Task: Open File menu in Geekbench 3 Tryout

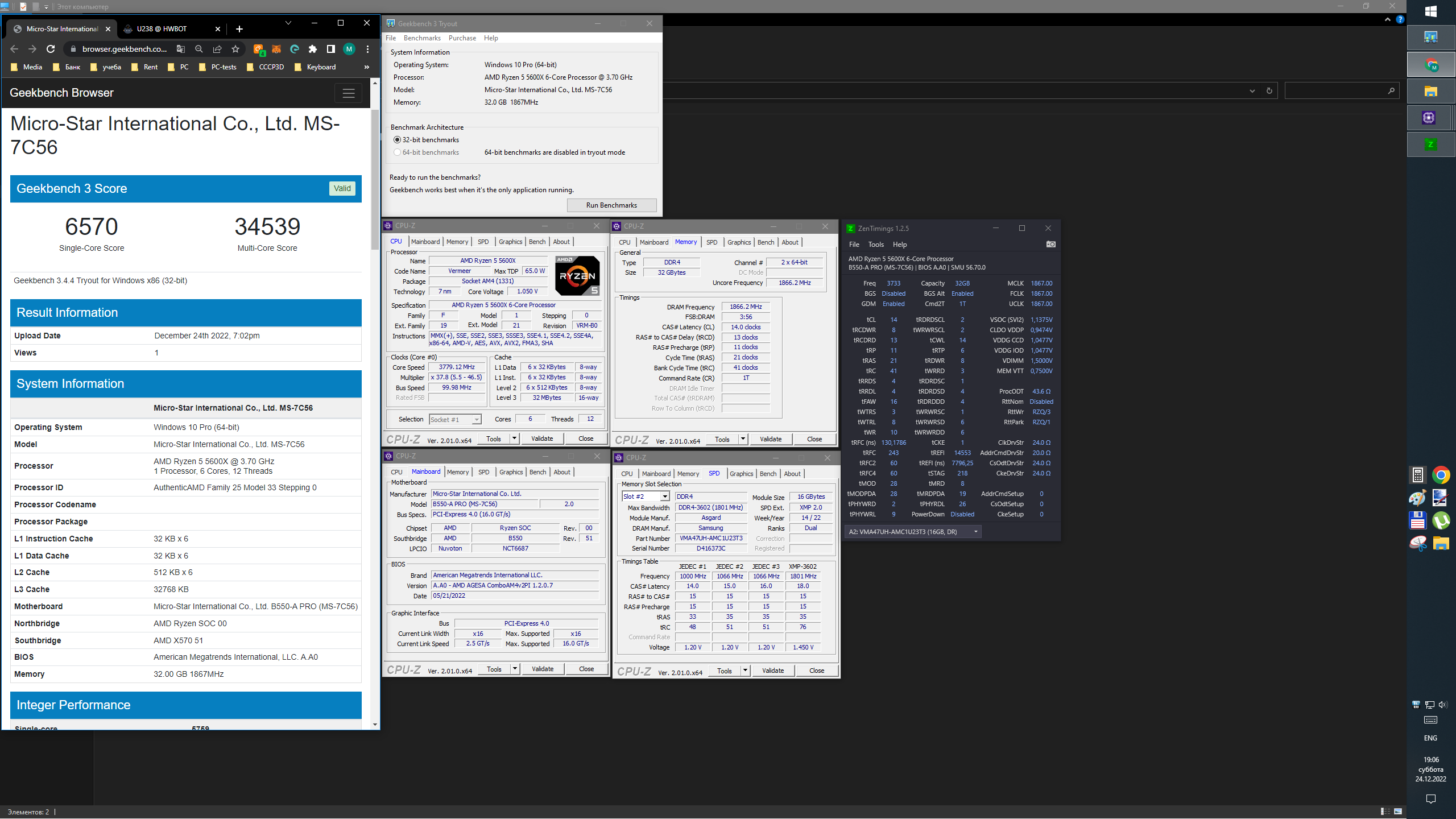Action: [391, 38]
